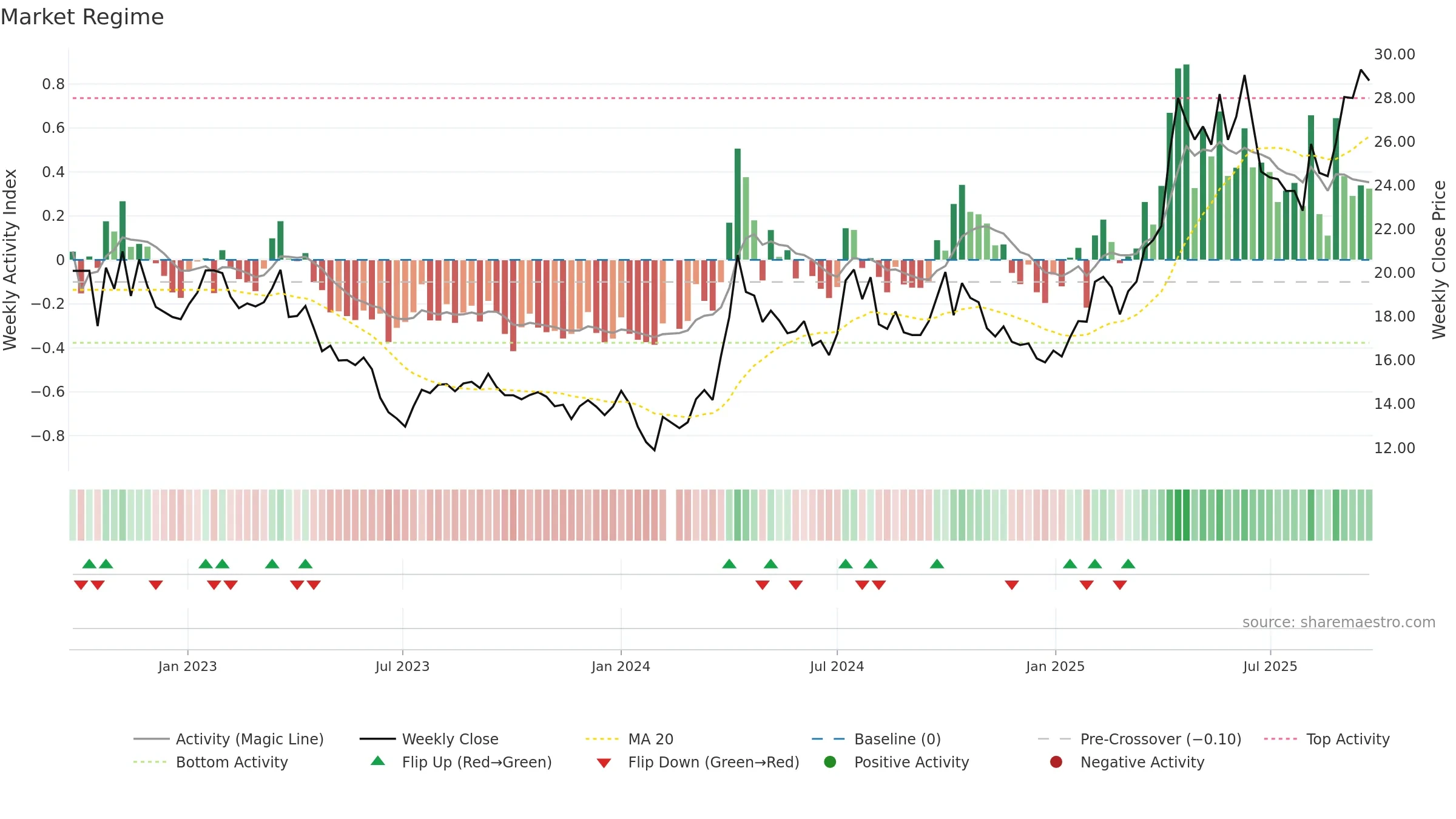Click the Market Regime chart title
Screen dimensions: 1456x819
click(82, 17)
